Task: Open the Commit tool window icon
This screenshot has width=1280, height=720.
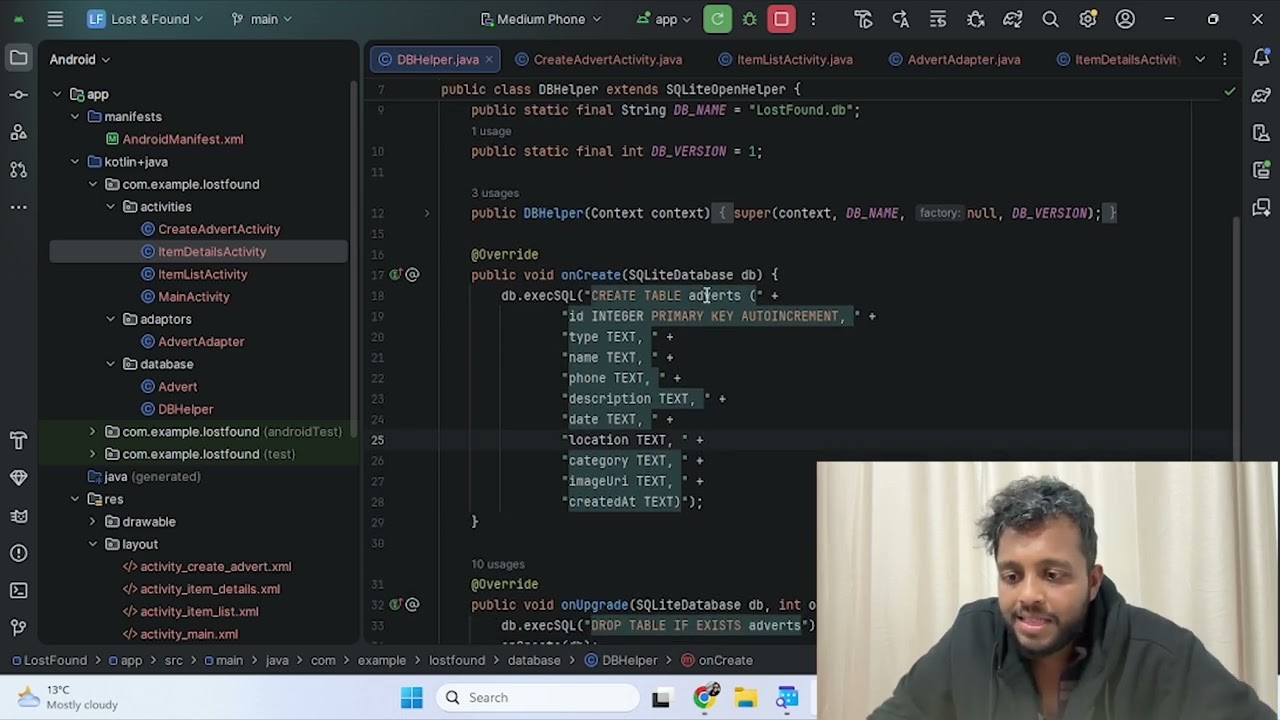Action: (x=18, y=95)
